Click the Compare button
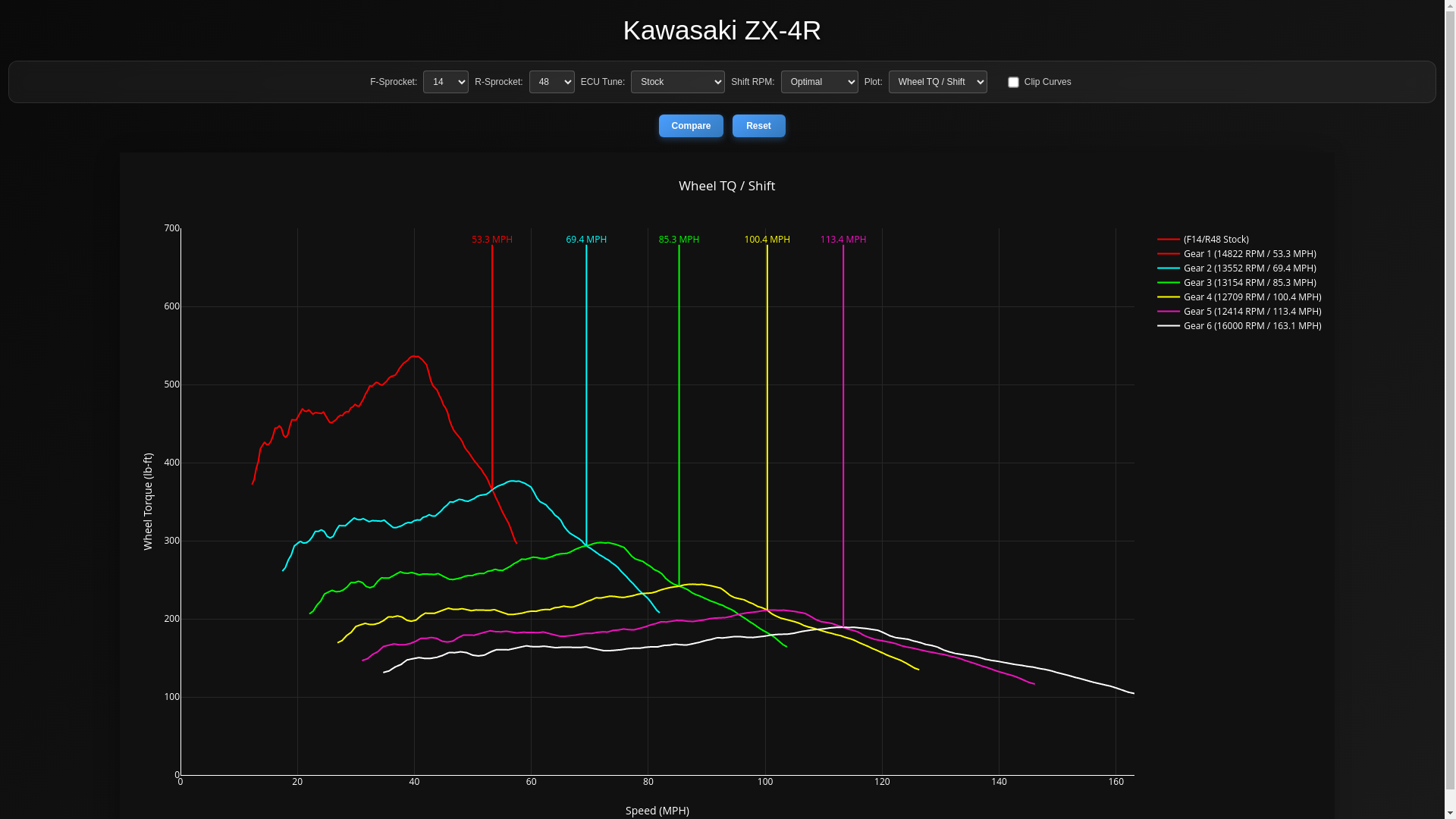Screen dimensions: 1456x819 pos(691,126)
